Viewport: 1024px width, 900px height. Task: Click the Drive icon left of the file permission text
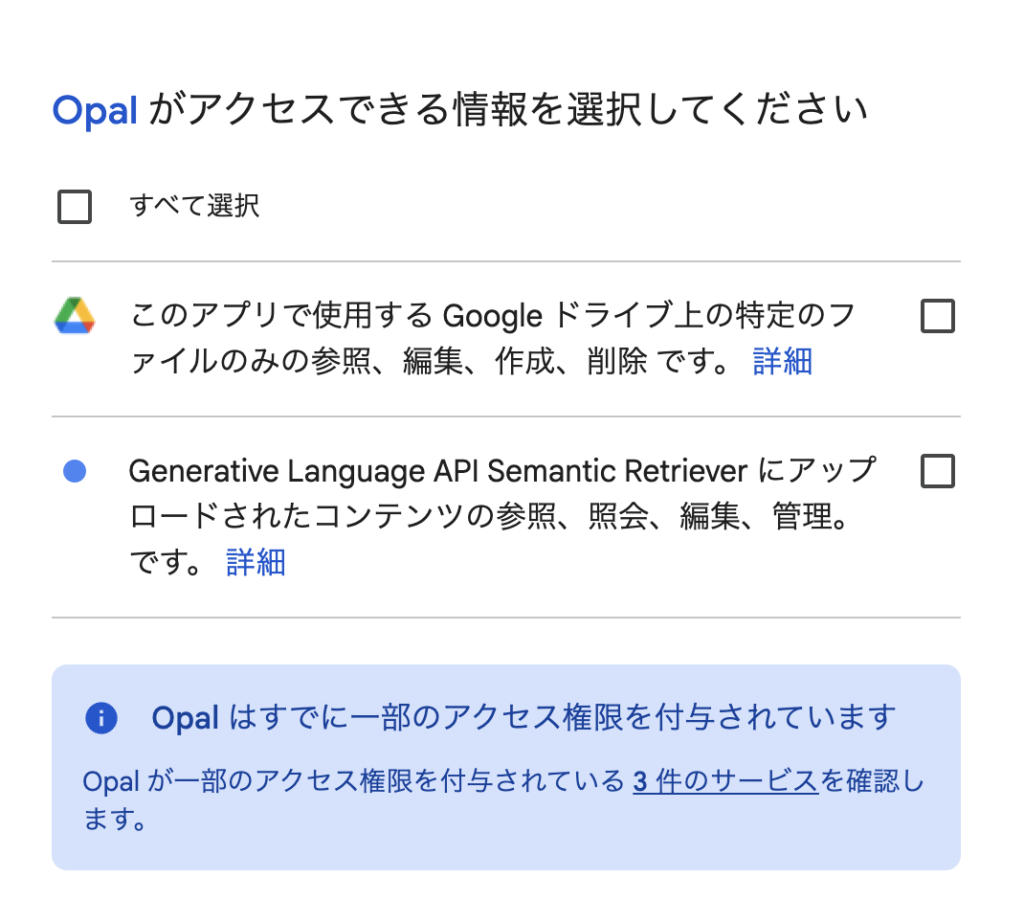(74, 316)
